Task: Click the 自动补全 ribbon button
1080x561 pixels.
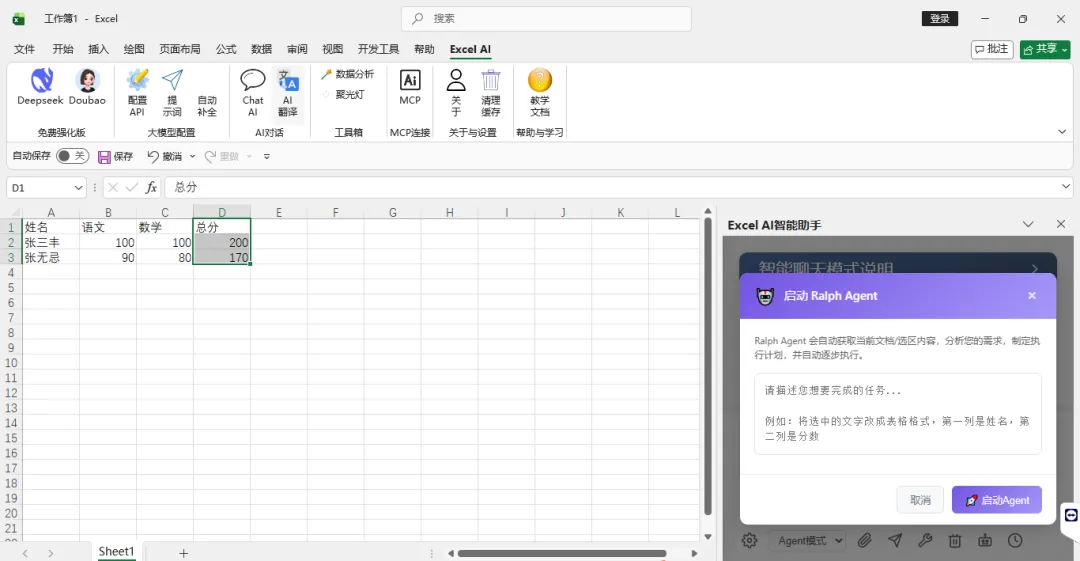Action: pos(207,105)
